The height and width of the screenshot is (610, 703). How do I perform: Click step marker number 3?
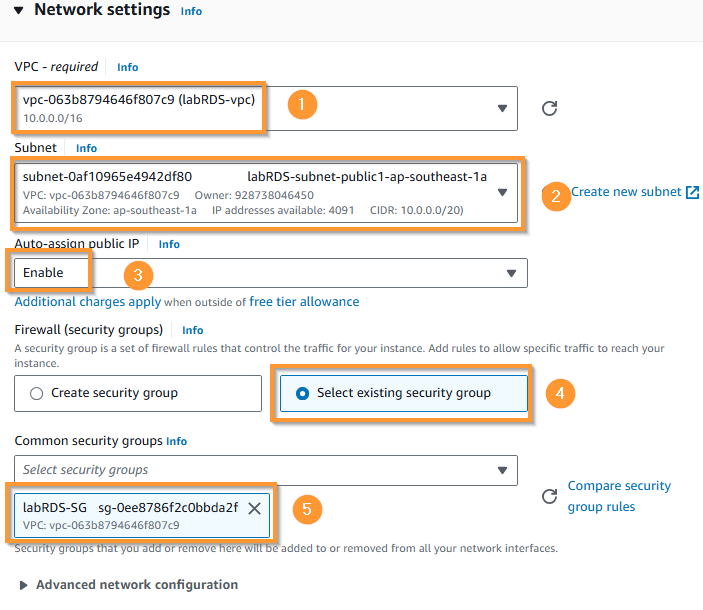(138, 273)
